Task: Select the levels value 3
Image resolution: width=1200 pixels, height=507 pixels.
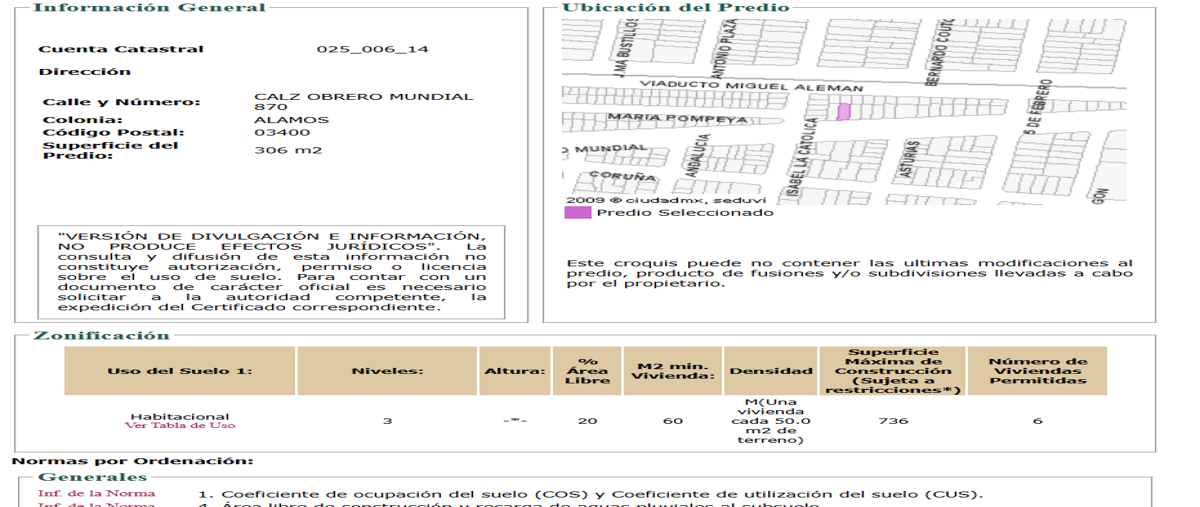Action: [387, 420]
